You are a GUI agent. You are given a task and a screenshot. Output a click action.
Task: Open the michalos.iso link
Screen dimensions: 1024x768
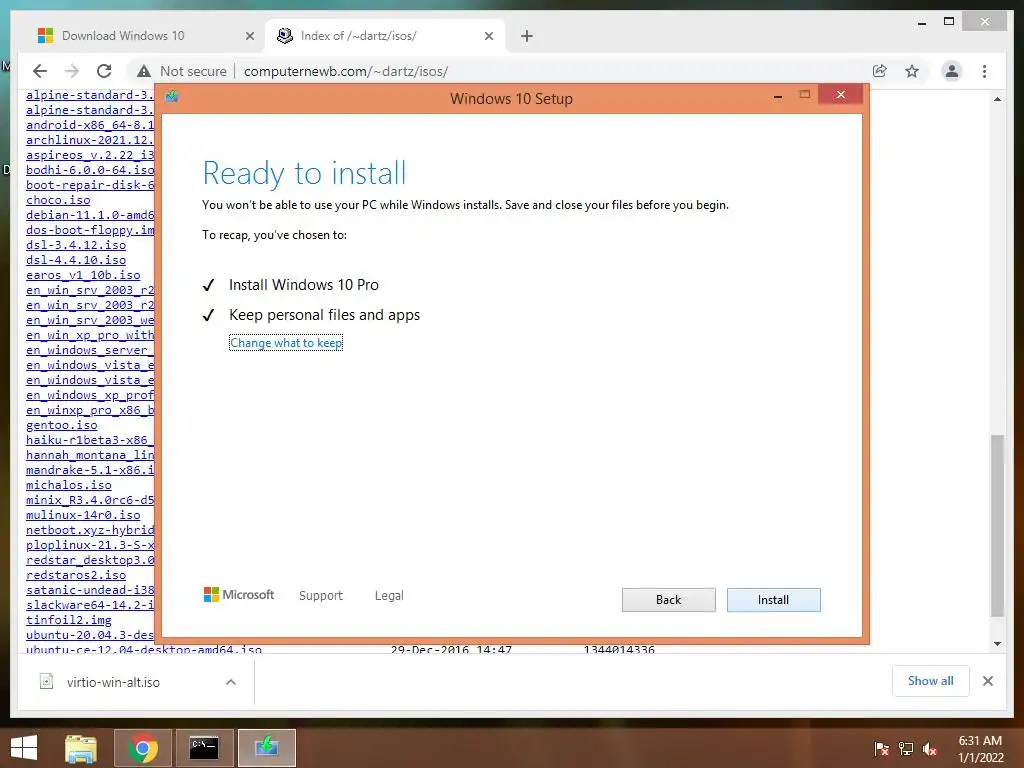(69, 485)
